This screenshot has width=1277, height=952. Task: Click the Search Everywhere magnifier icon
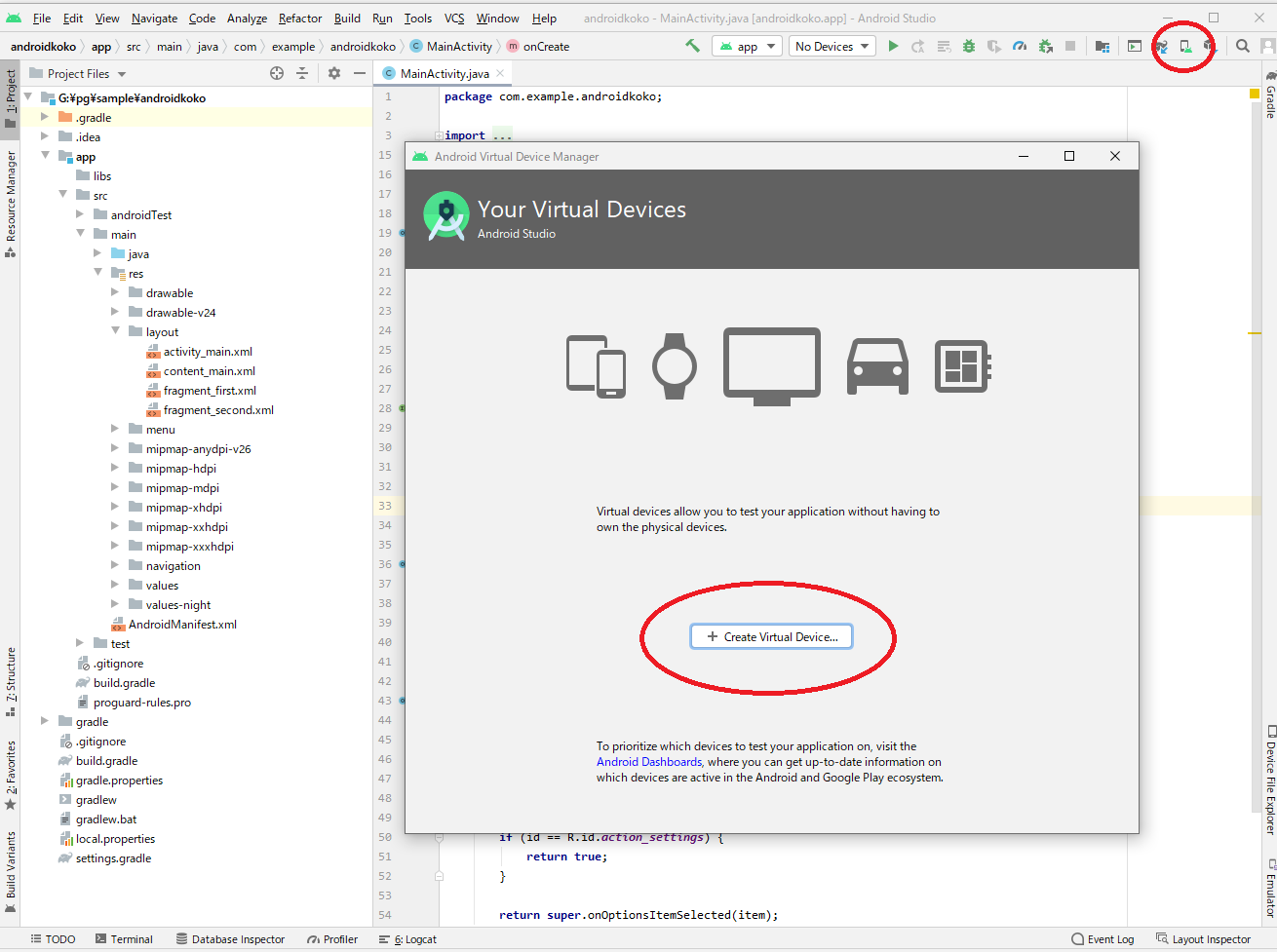click(1243, 46)
